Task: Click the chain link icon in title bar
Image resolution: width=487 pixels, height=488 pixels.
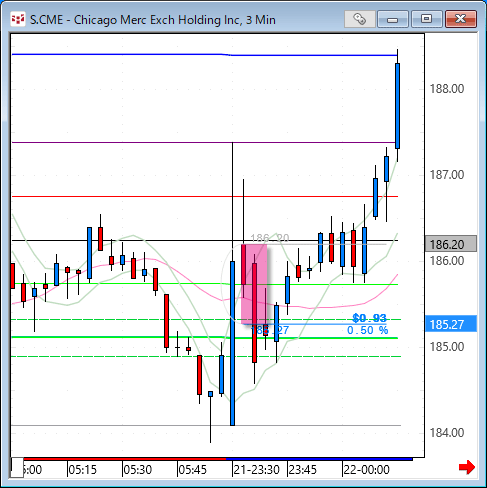Action: point(360,19)
